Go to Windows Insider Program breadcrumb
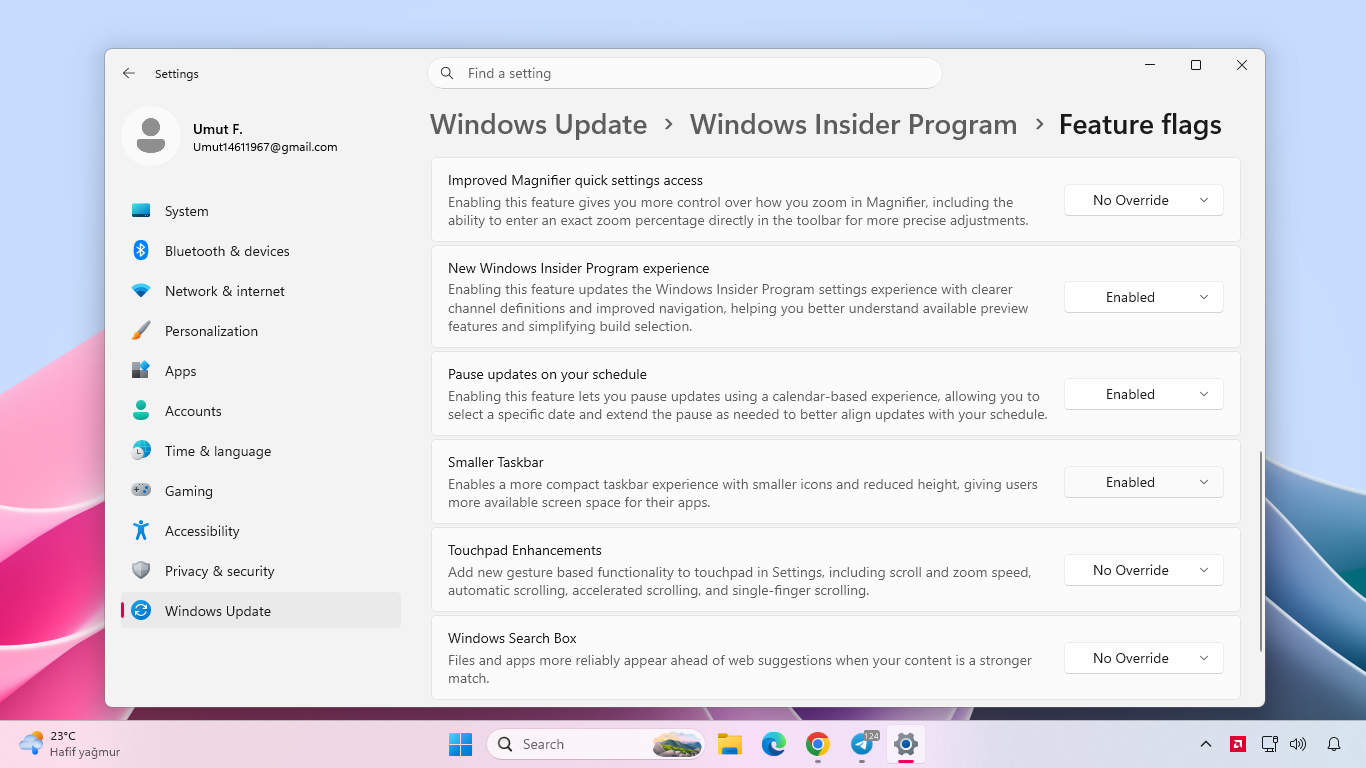The image size is (1366, 768). (853, 124)
